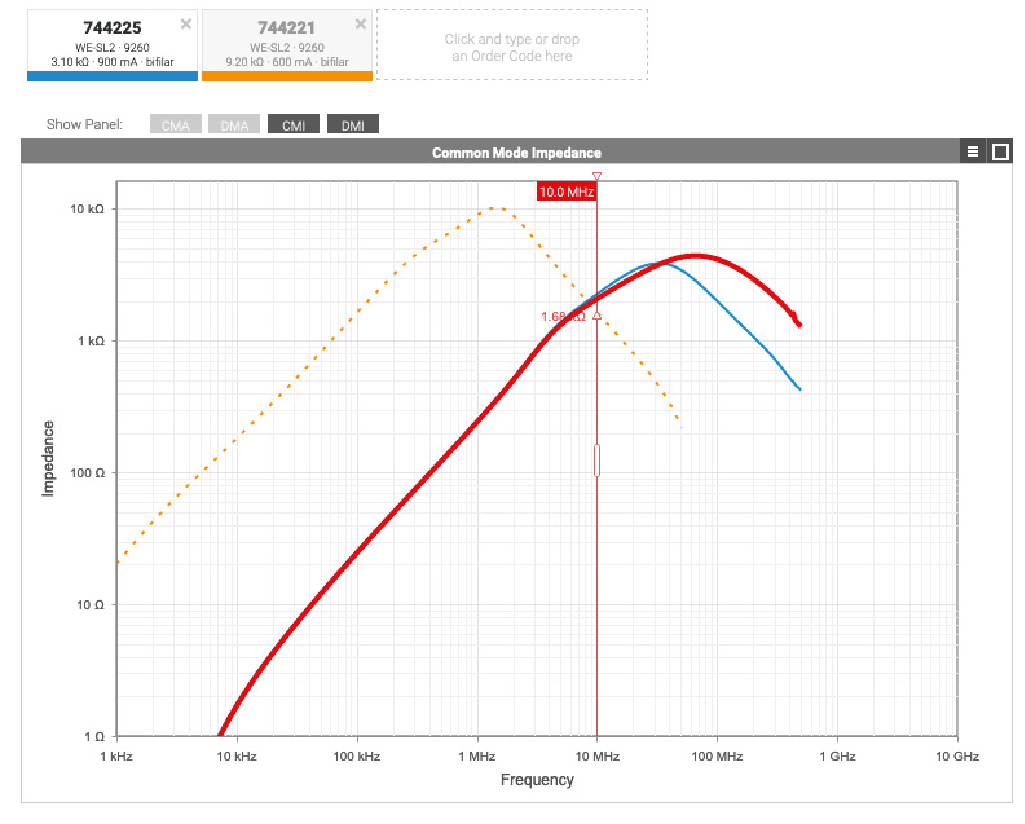Select the 744225 part card
1025x824 pixels.
112,40
